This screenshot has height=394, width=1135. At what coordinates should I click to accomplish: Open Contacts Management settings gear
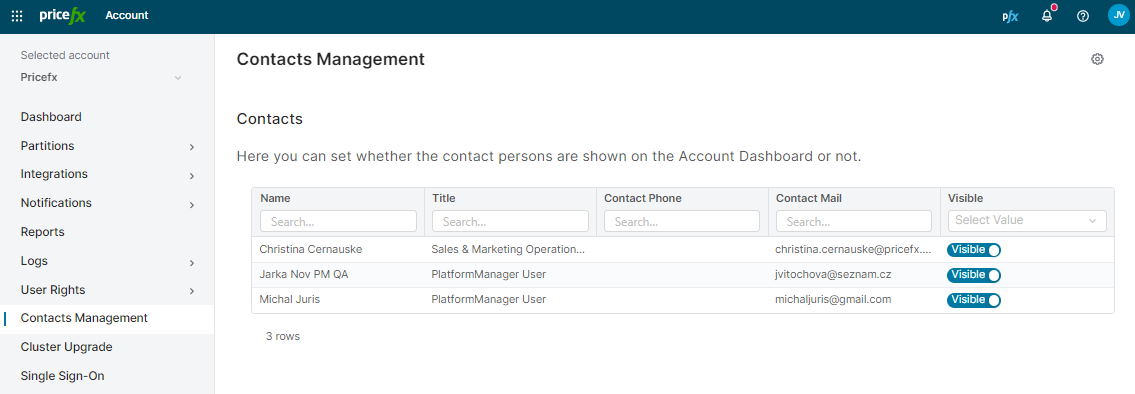click(1097, 59)
